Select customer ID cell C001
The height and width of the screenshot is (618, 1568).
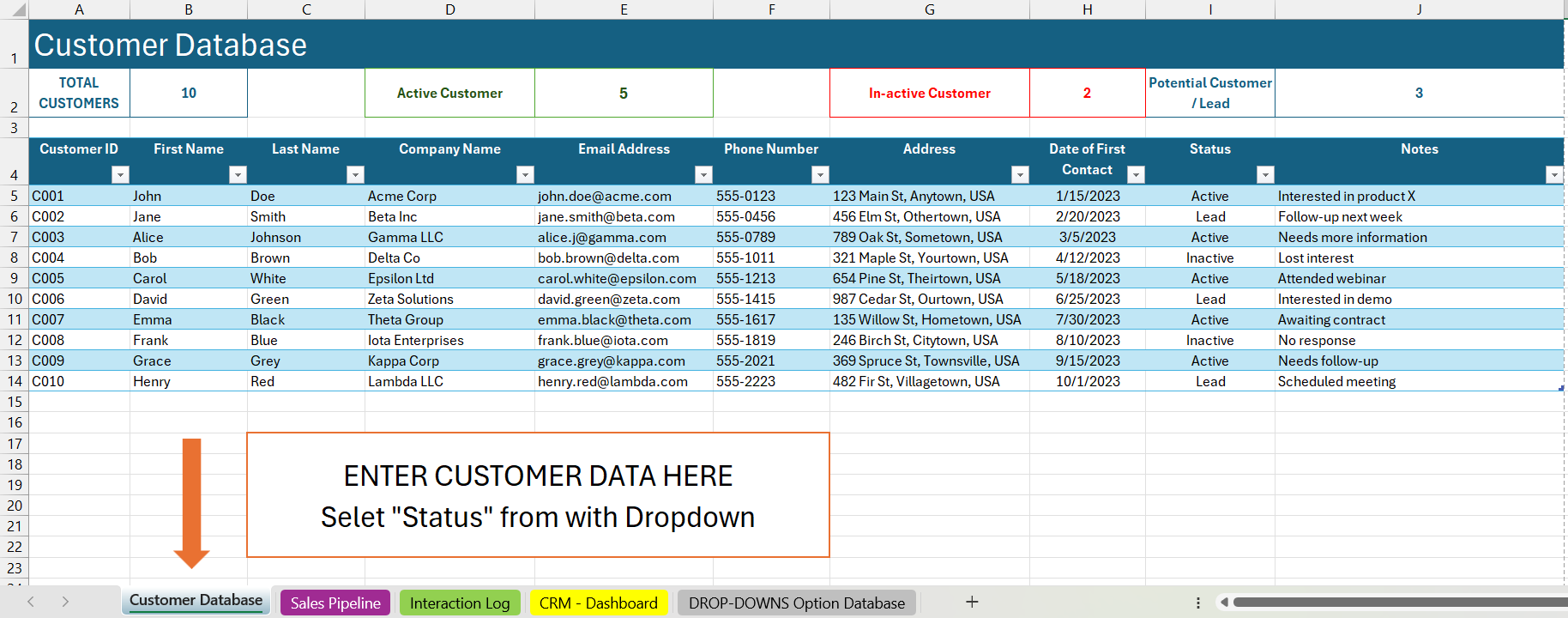click(x=79, y=196)
